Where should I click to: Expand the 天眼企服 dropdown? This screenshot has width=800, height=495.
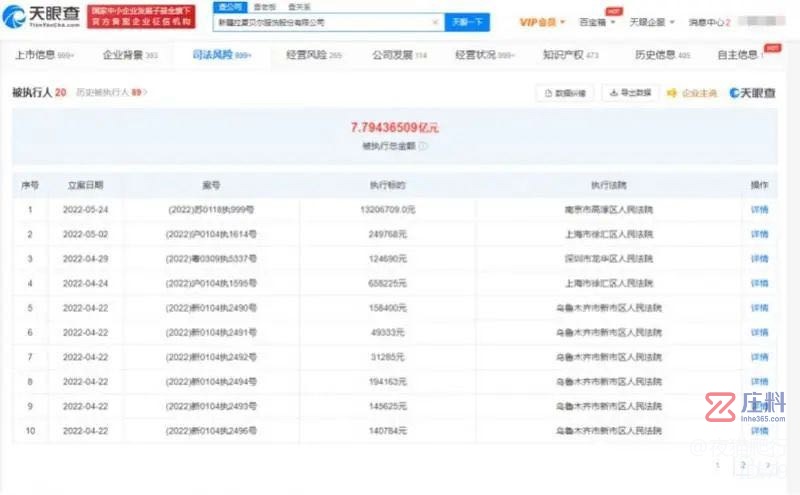click(x=652, y=22)
